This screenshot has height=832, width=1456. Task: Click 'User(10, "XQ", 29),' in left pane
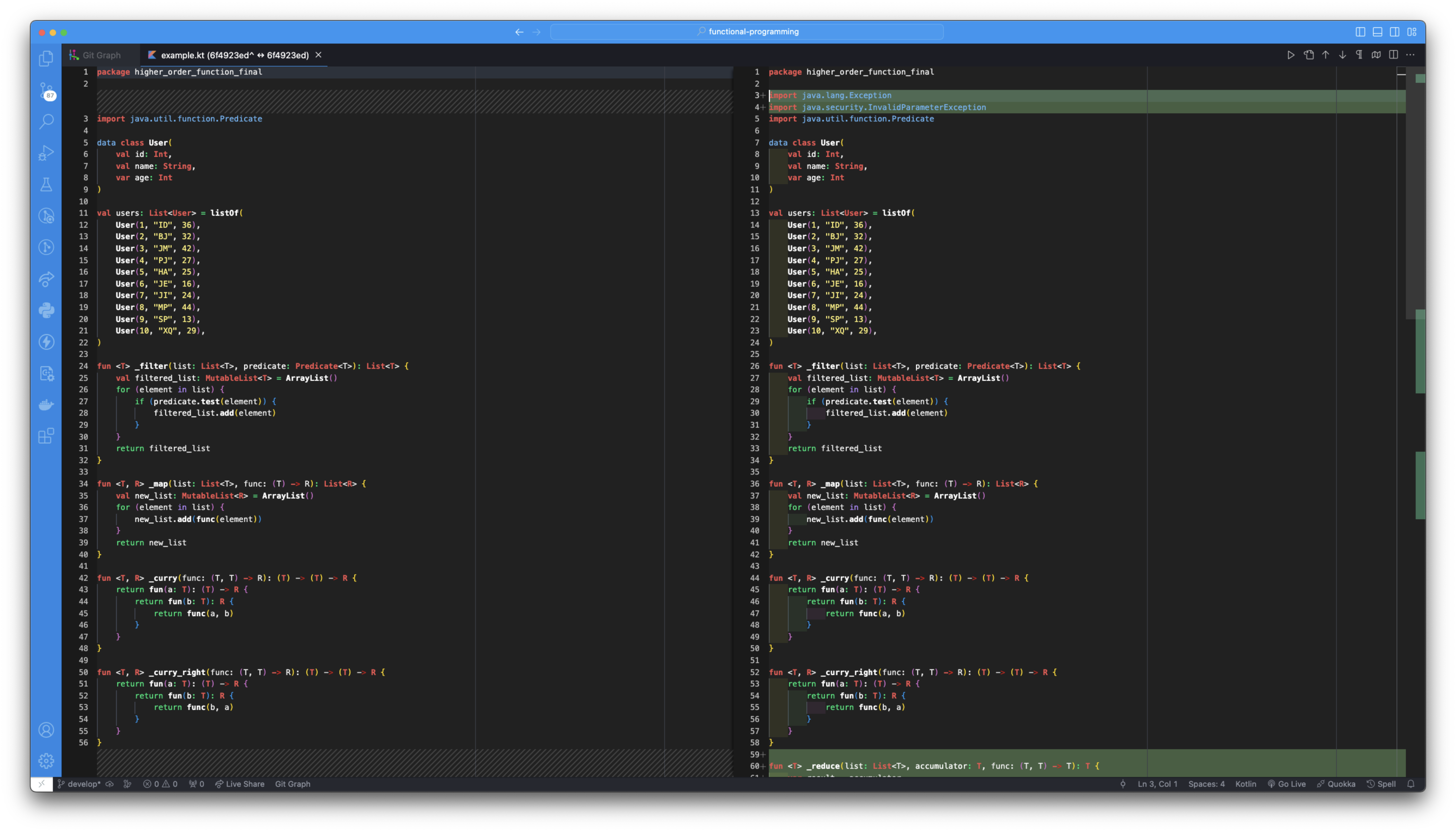pyautogui.click(x=160, y=331)
